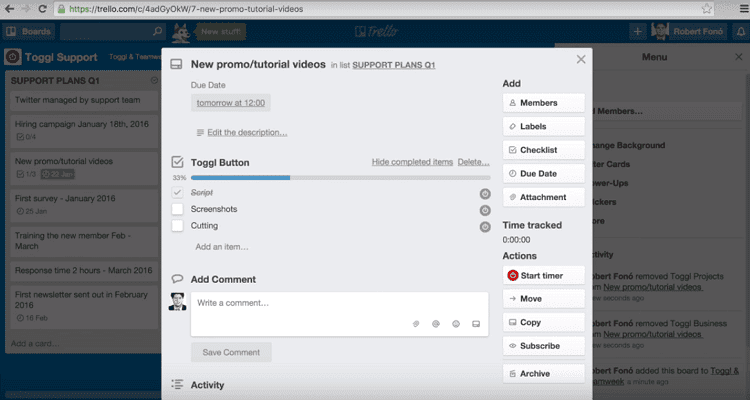
Task: Start Toggl timer for Cutting item
Action: [485, 227]
